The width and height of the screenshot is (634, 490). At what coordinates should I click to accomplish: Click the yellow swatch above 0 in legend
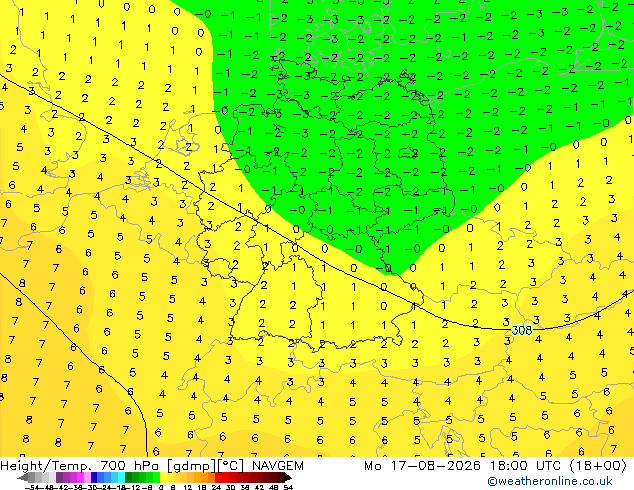pos(163,477)
